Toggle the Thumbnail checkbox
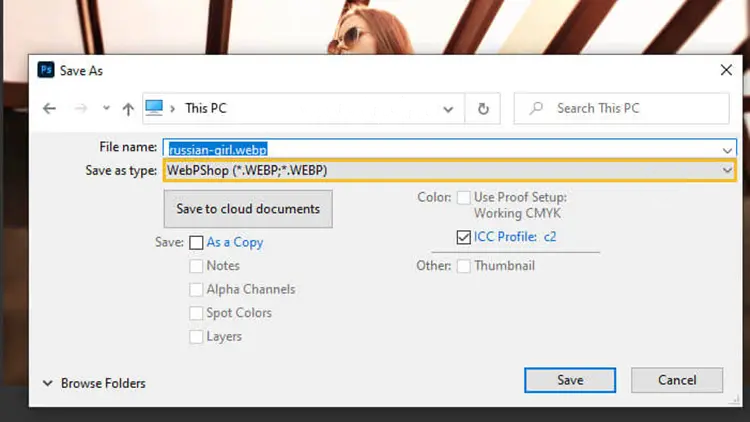750x422 pixels. click(x=463, y=266)
